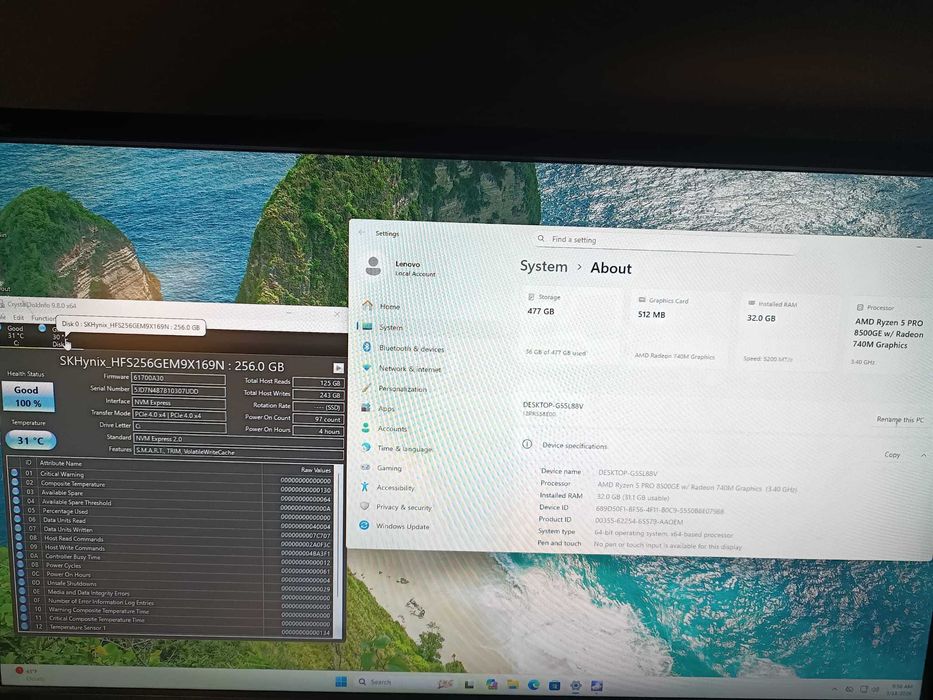Collapse Device specifications section chevron
The width and height of the screenshot is (933, 700).
923,455
